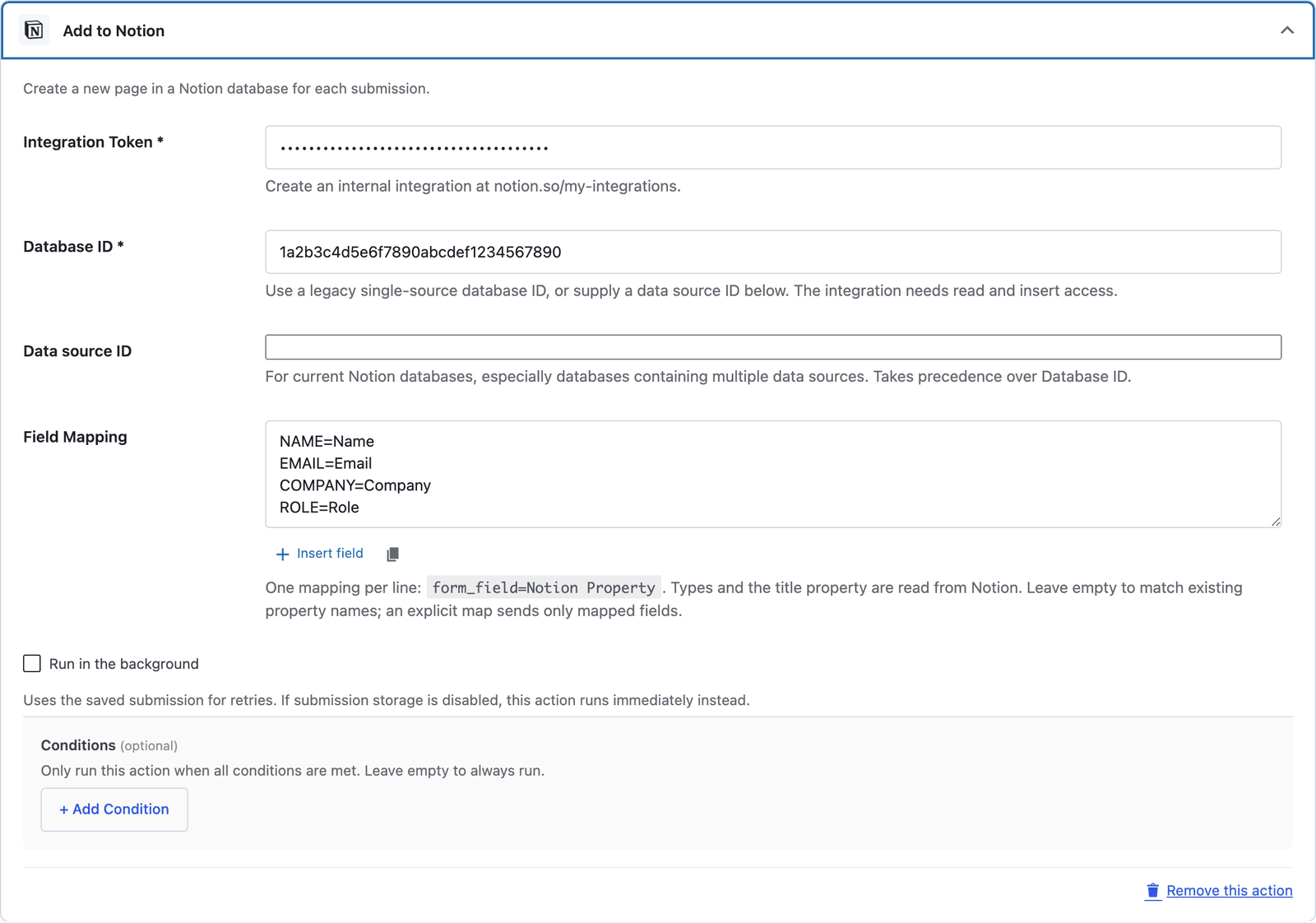Click the empty Data source ID field

773,347
